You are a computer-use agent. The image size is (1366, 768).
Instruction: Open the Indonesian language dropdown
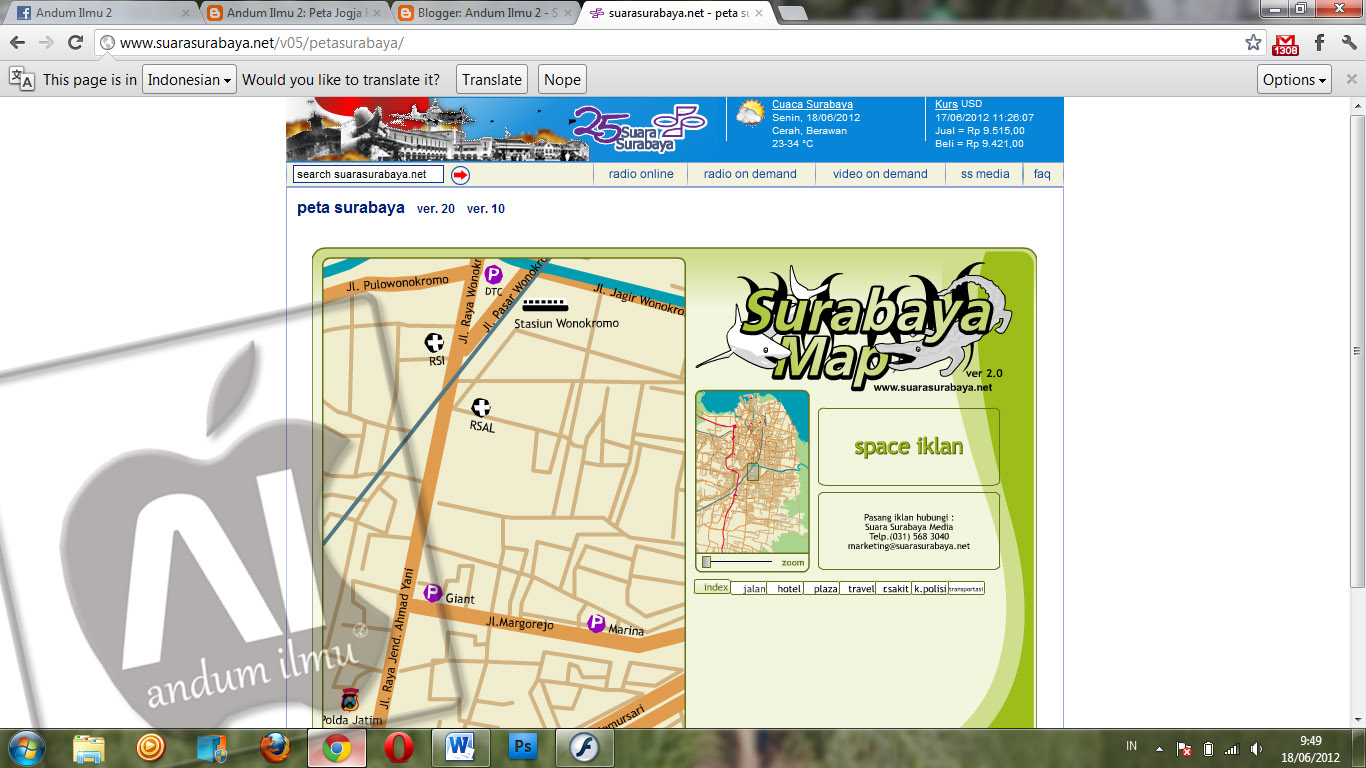(x=188, y=79)
